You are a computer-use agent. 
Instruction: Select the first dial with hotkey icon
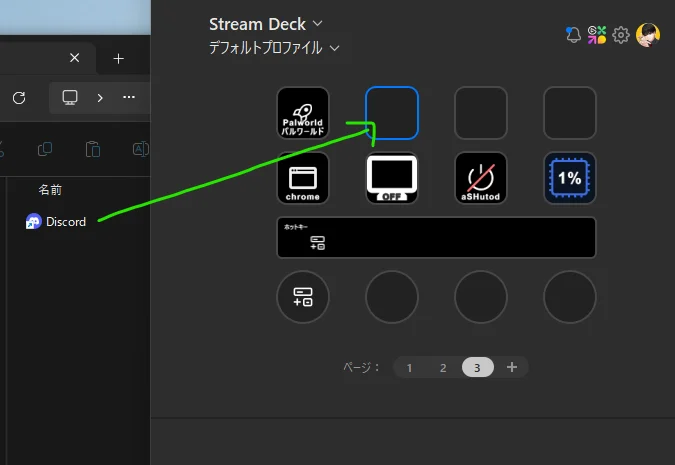(x=303, y=297)
